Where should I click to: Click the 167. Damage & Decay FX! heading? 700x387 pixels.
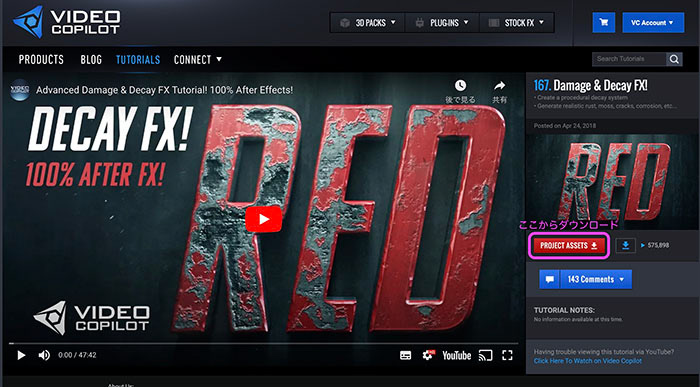[591, 85]
